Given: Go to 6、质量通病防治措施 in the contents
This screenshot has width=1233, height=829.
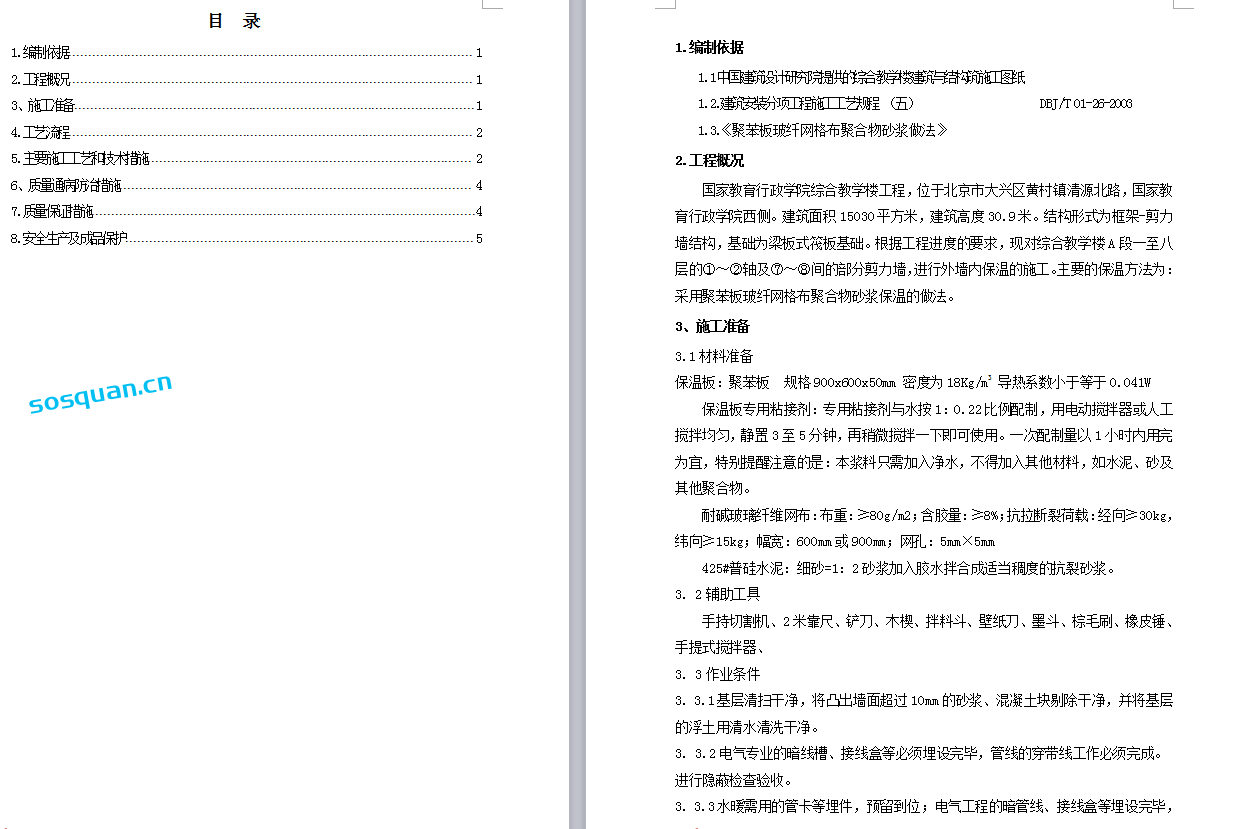Looking at the screenshot, I should point(66,186).
